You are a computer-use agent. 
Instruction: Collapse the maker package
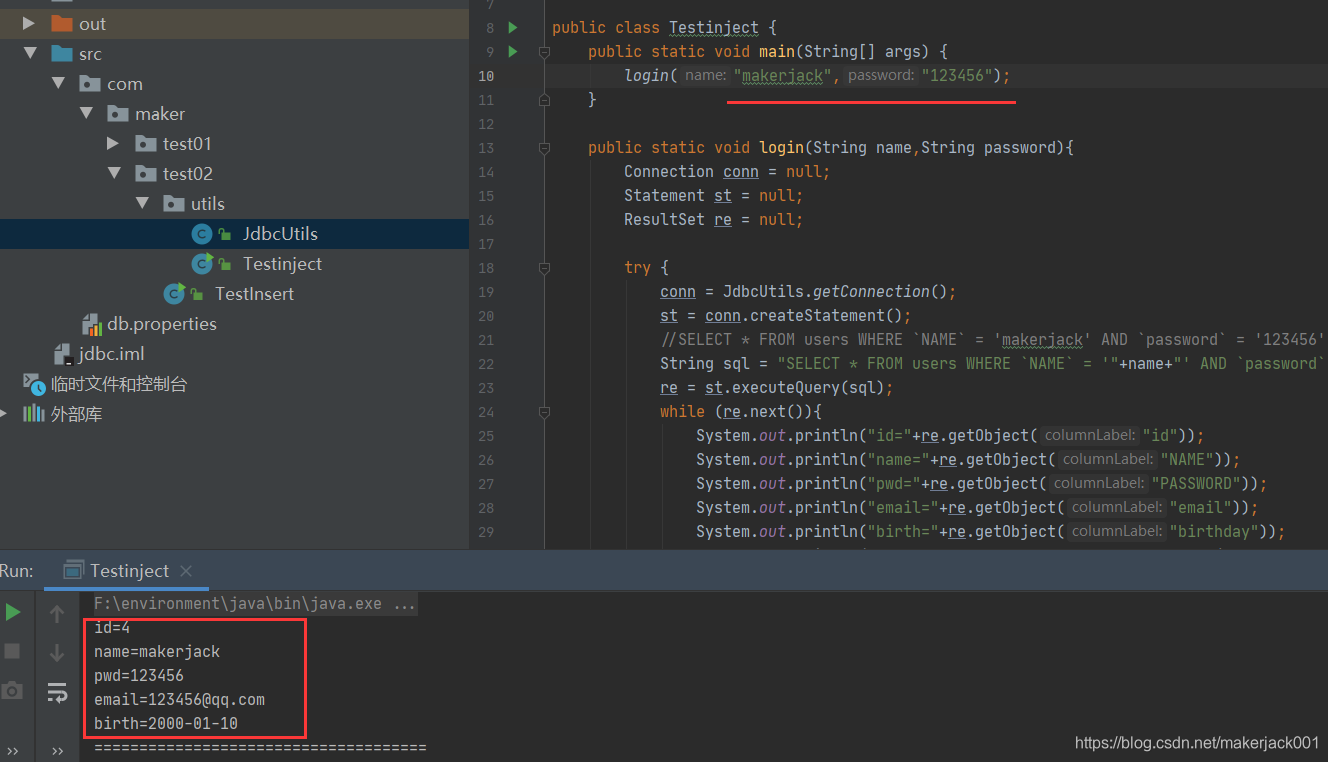(85, 113)
